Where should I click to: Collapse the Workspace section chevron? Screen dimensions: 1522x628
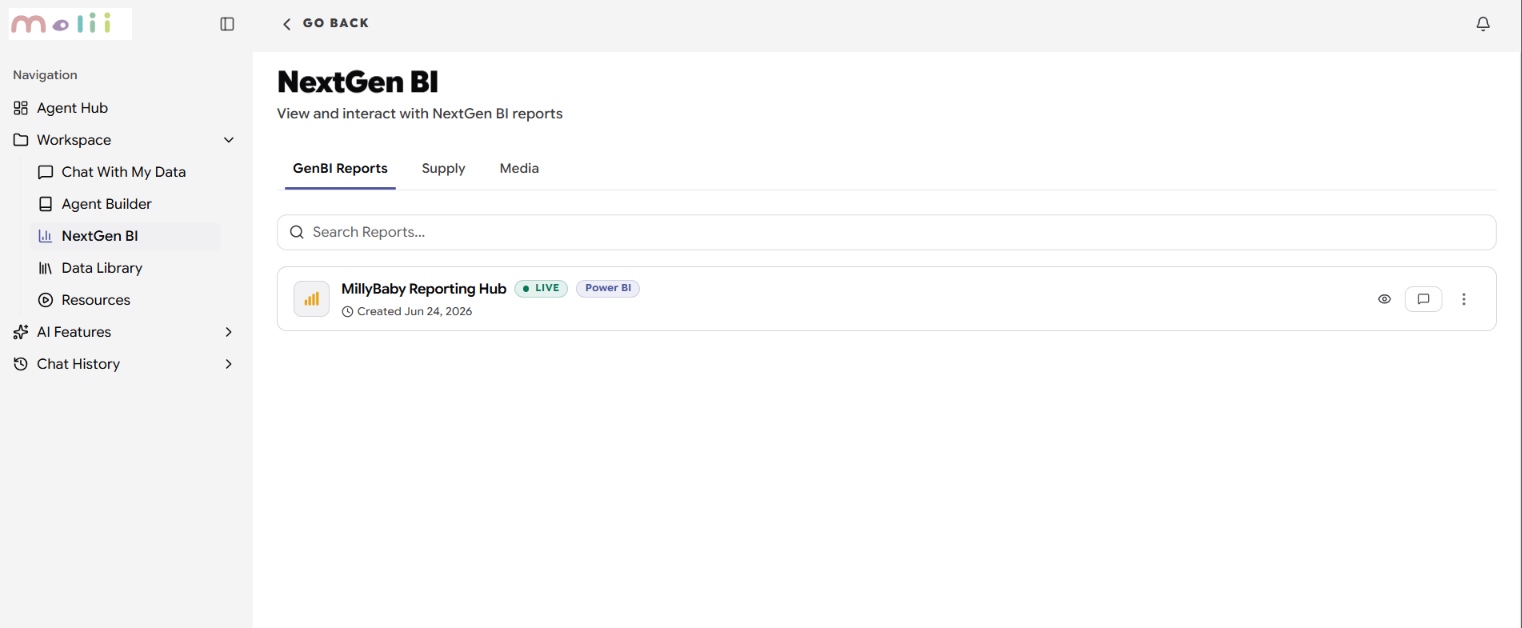pyautogui.click(x=228, y=140)
